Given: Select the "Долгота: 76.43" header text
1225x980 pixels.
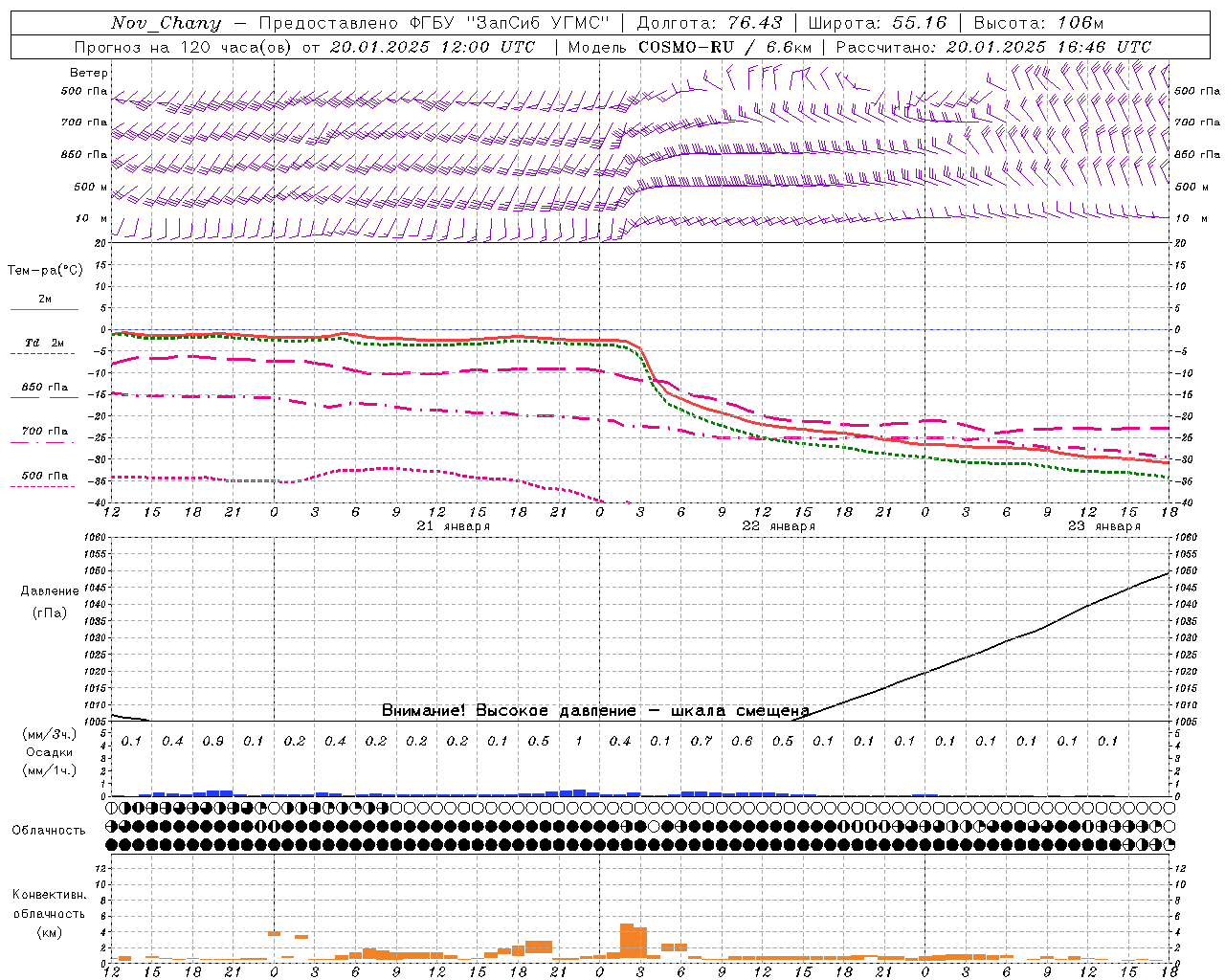Looking at the screenshot, I should coord(709,23).
